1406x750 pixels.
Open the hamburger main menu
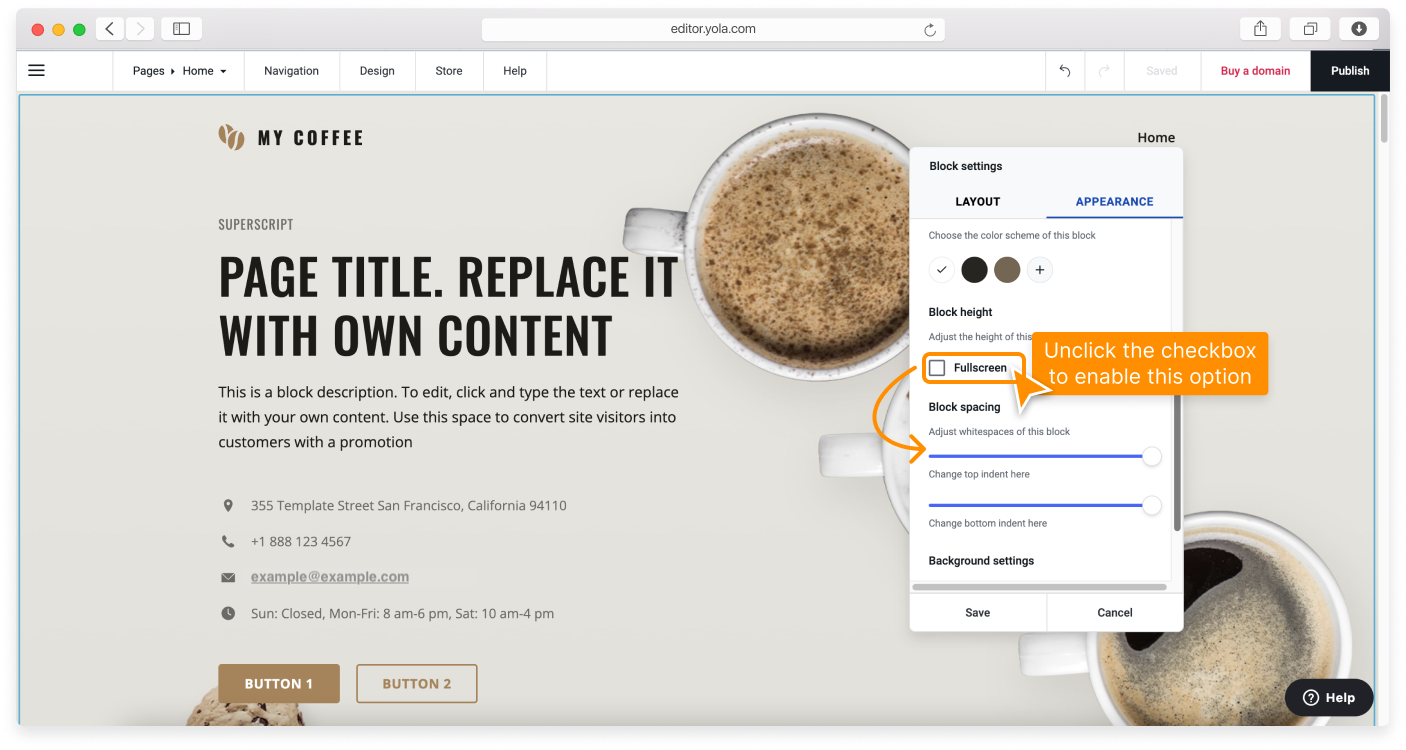tap(37, 71)
